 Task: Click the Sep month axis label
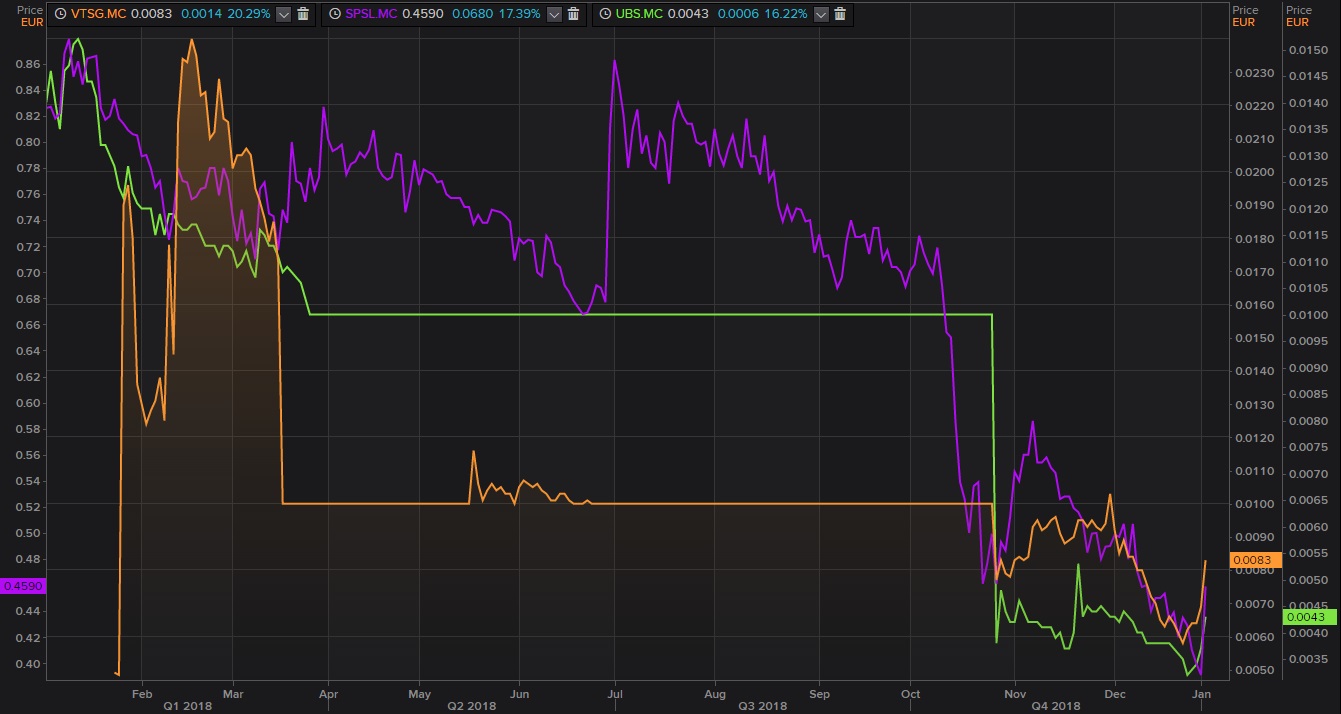pyautogui.click(x=819, y=693)
